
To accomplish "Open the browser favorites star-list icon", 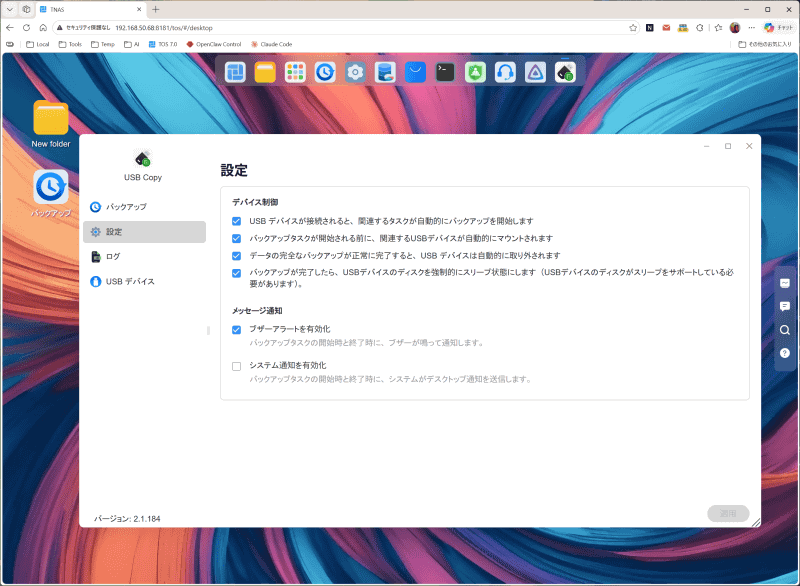I will (x=718, y=28).
